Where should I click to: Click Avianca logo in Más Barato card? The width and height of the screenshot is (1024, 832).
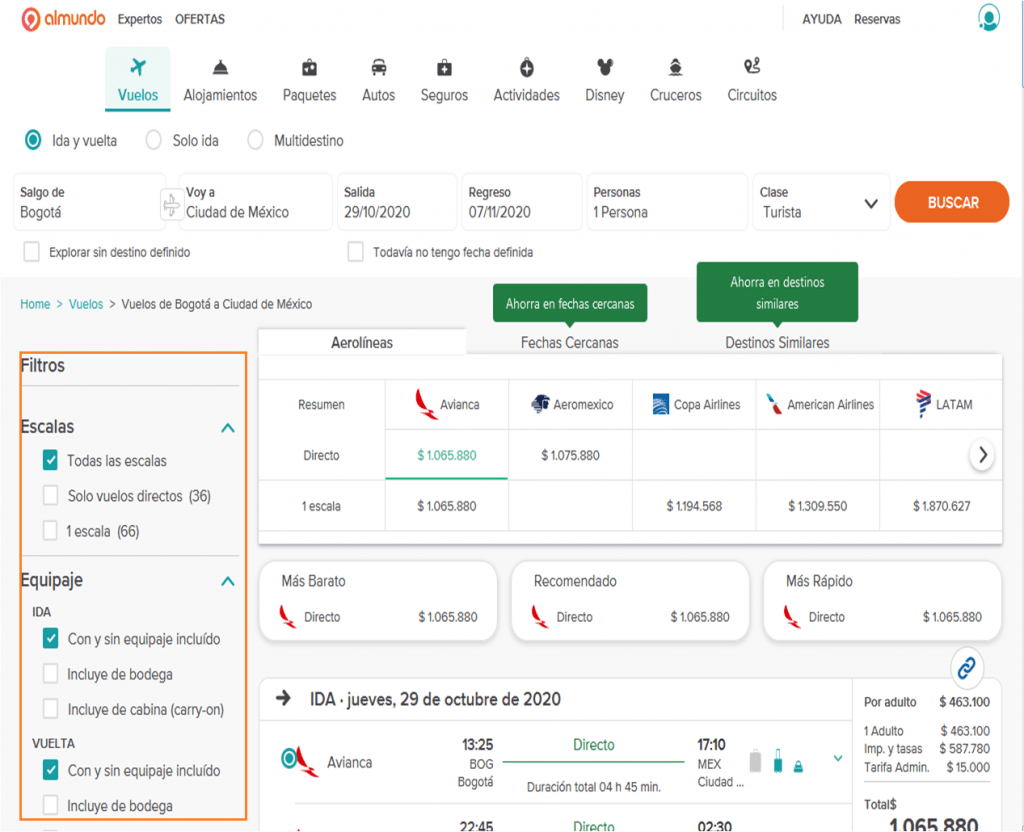tap(287, 616)
